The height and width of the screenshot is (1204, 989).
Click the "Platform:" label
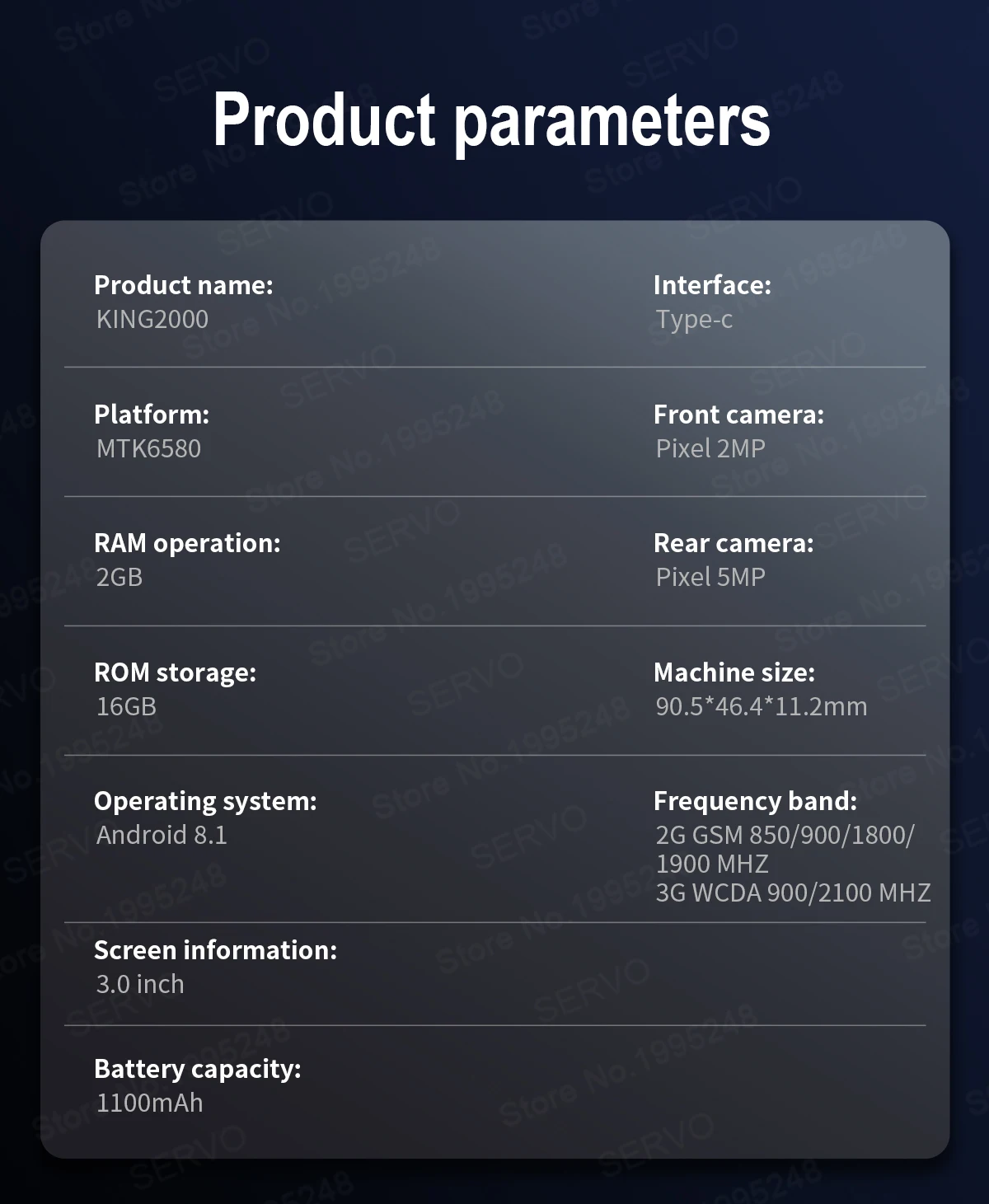pyautogui.click(x=152, y=415)
